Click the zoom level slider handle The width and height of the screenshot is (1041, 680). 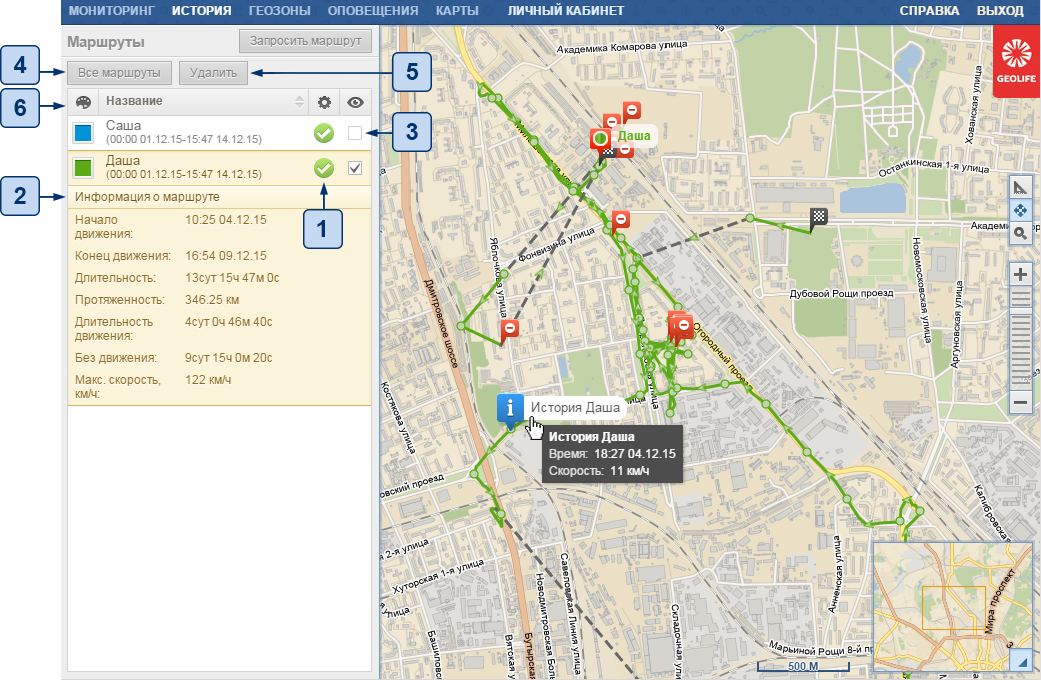tap(1020, 311)
